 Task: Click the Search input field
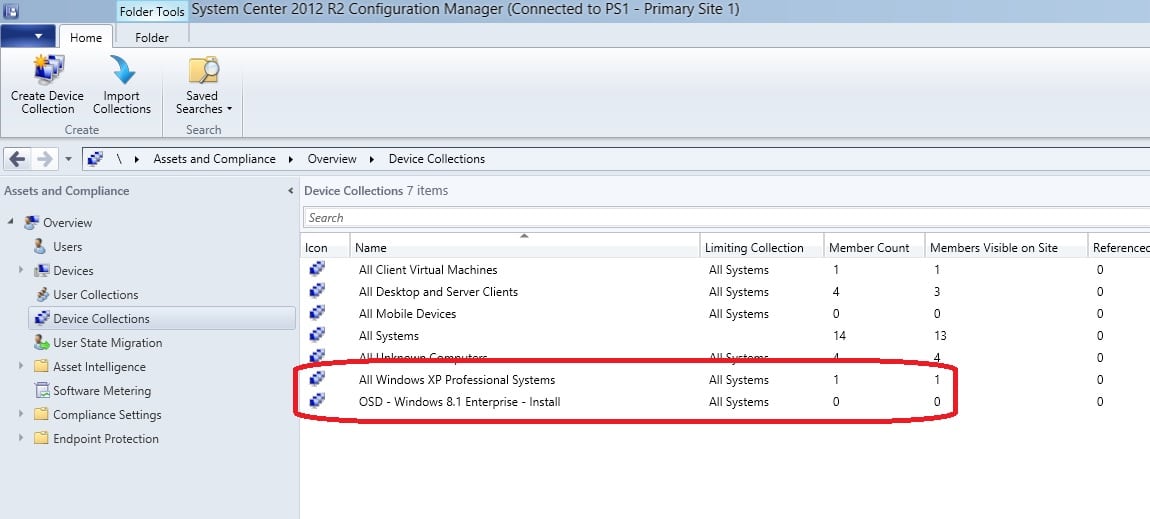pyautogui.click(x=726, y=218)
